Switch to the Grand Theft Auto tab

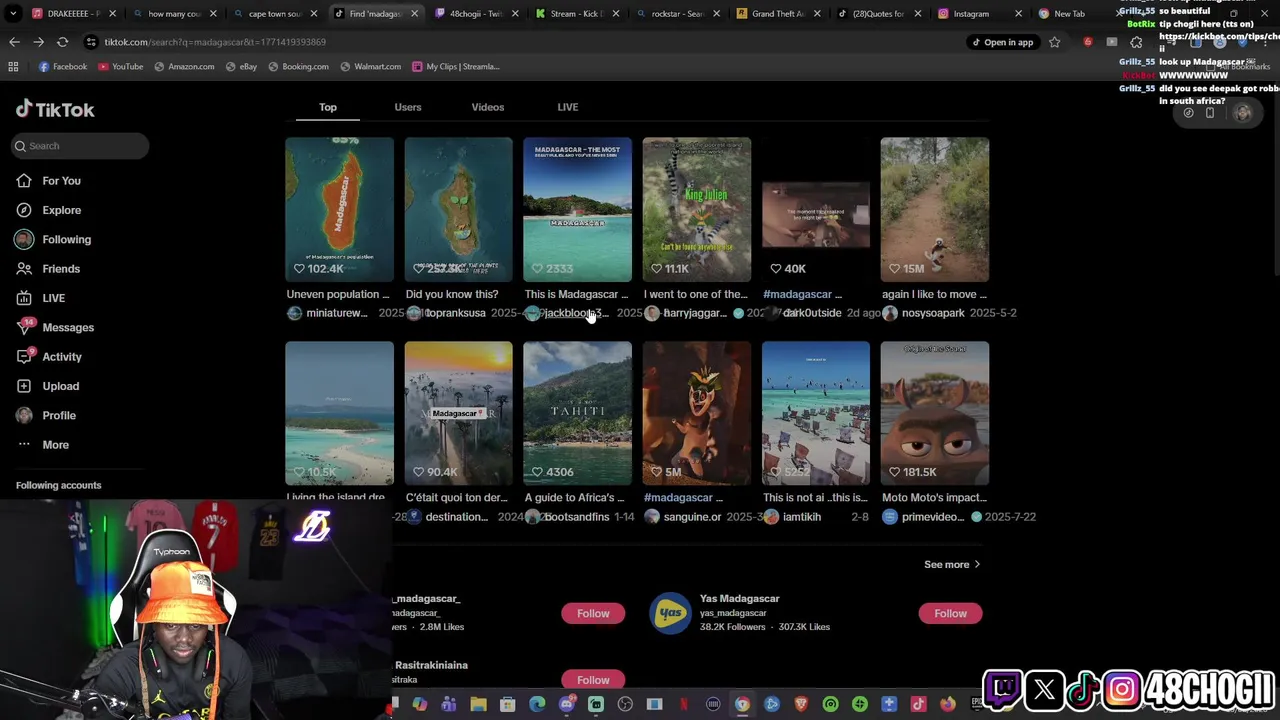(778, 14)
